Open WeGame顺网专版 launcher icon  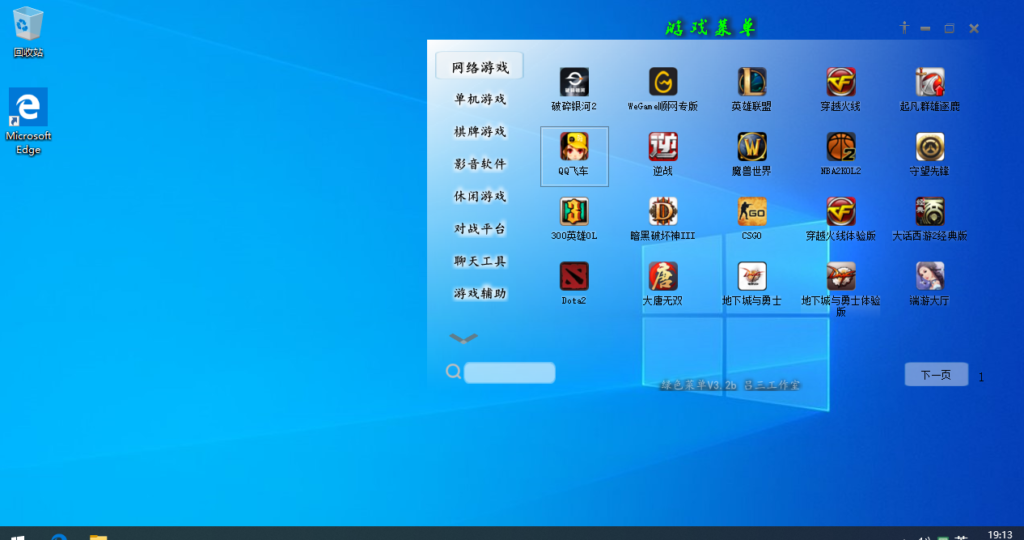[x=663, y=82]
